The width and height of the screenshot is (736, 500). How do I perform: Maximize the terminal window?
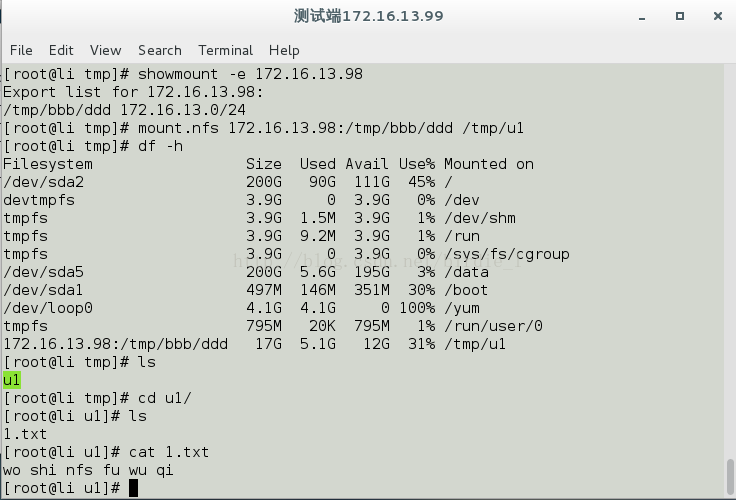[680, 16]
